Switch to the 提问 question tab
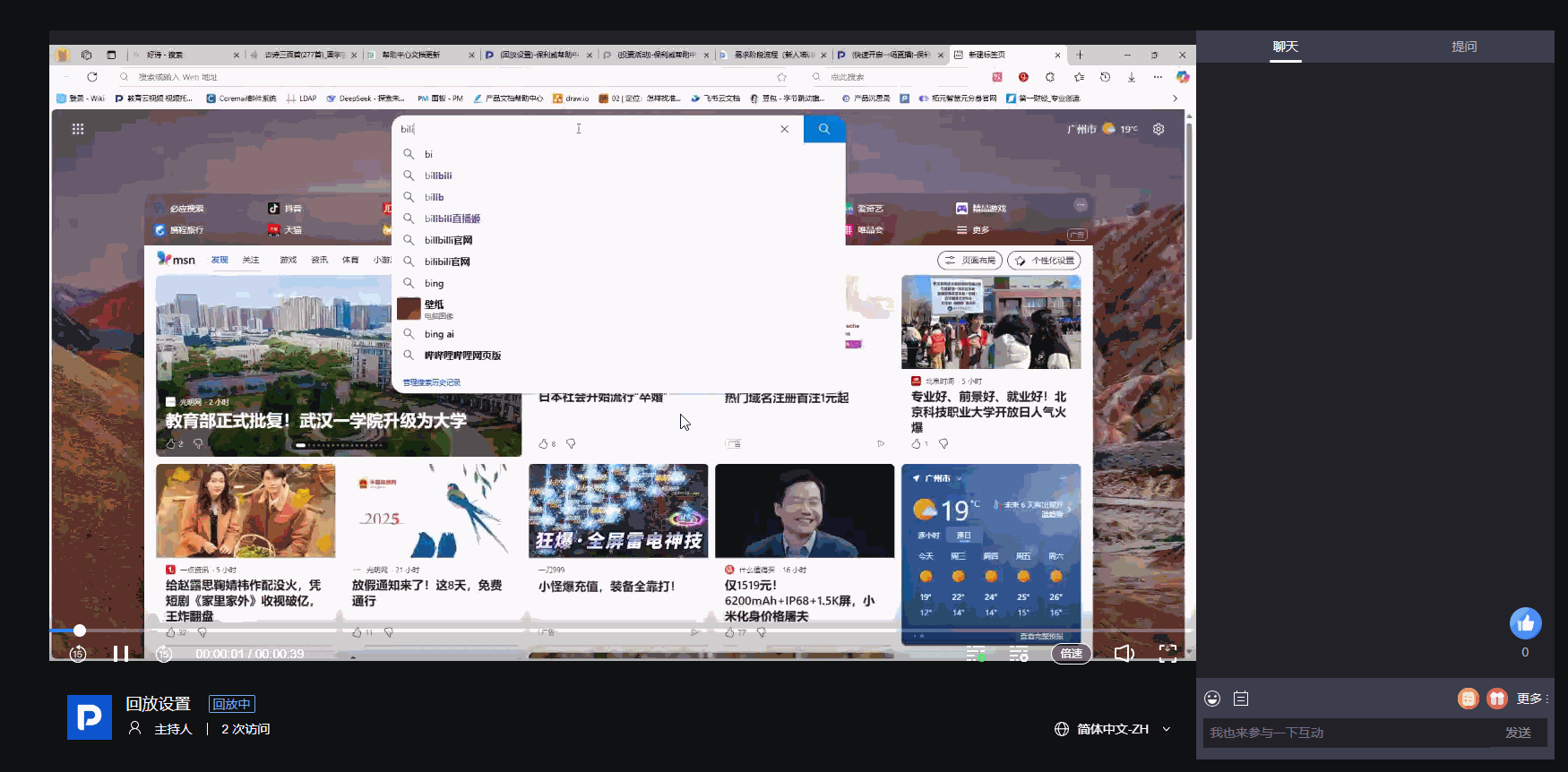This screenshot has width=1568, height=772. point(1464,47)
